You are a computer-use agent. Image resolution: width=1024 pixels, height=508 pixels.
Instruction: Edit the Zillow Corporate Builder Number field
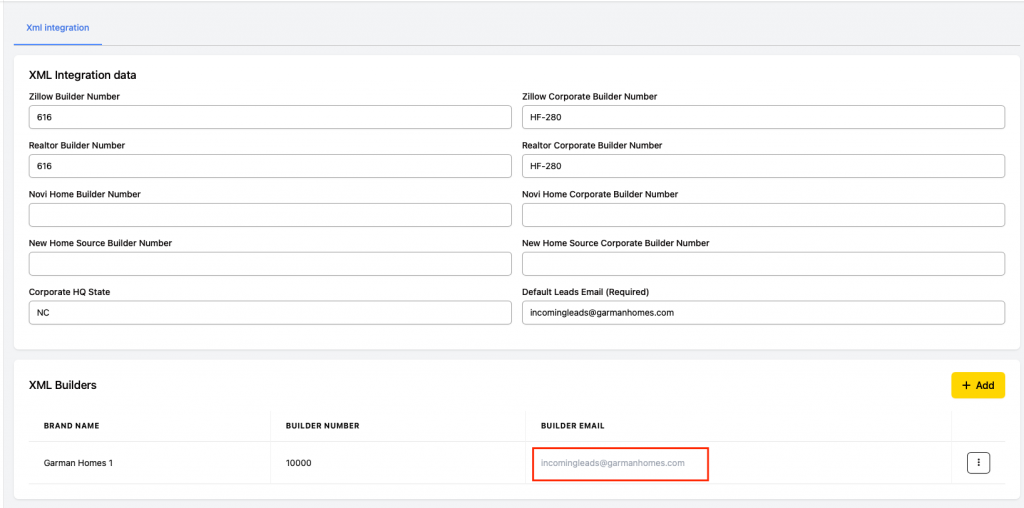tap(763, 118)
